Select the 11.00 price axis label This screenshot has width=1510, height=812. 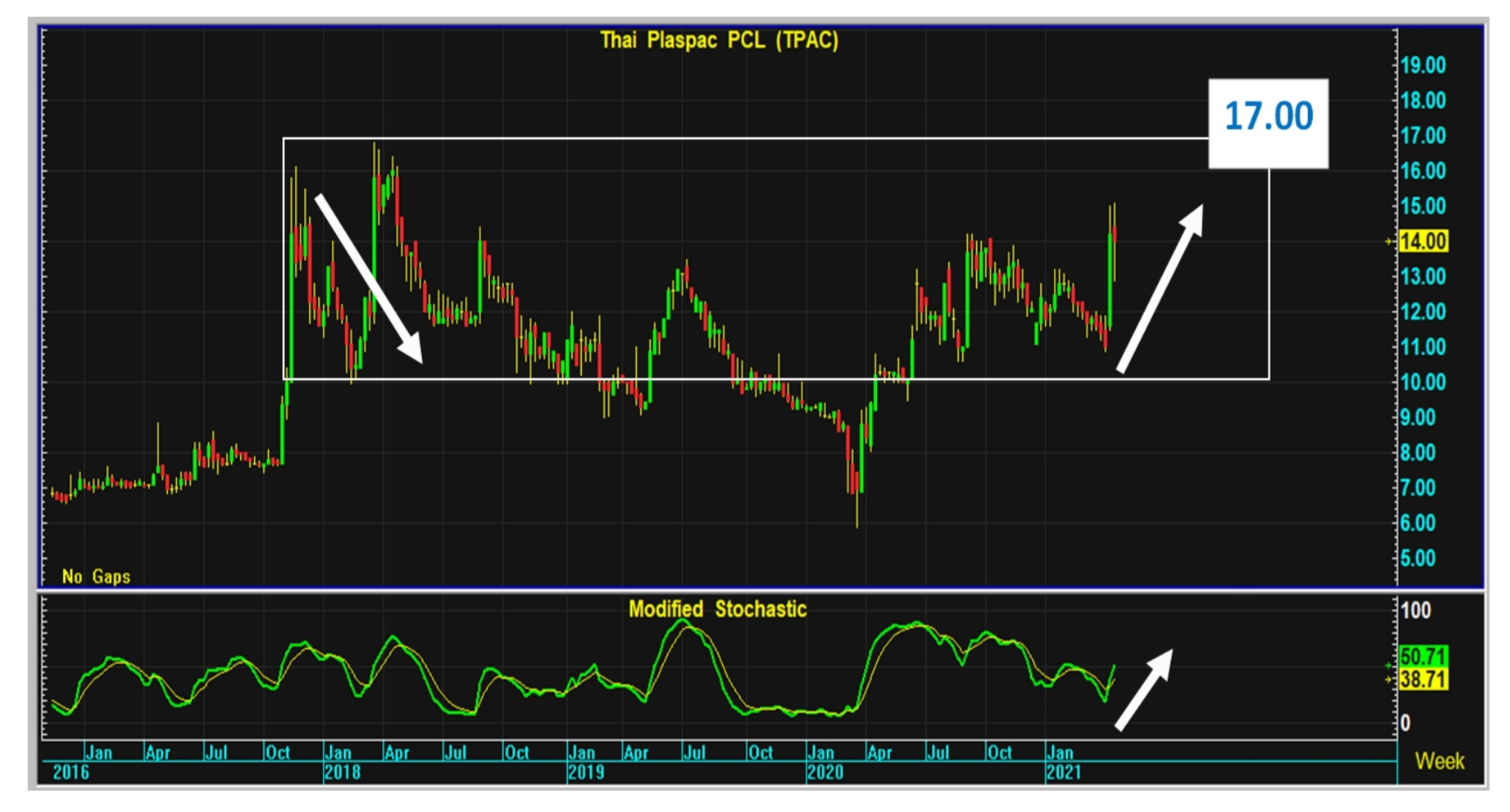[x=1423, y=347]
